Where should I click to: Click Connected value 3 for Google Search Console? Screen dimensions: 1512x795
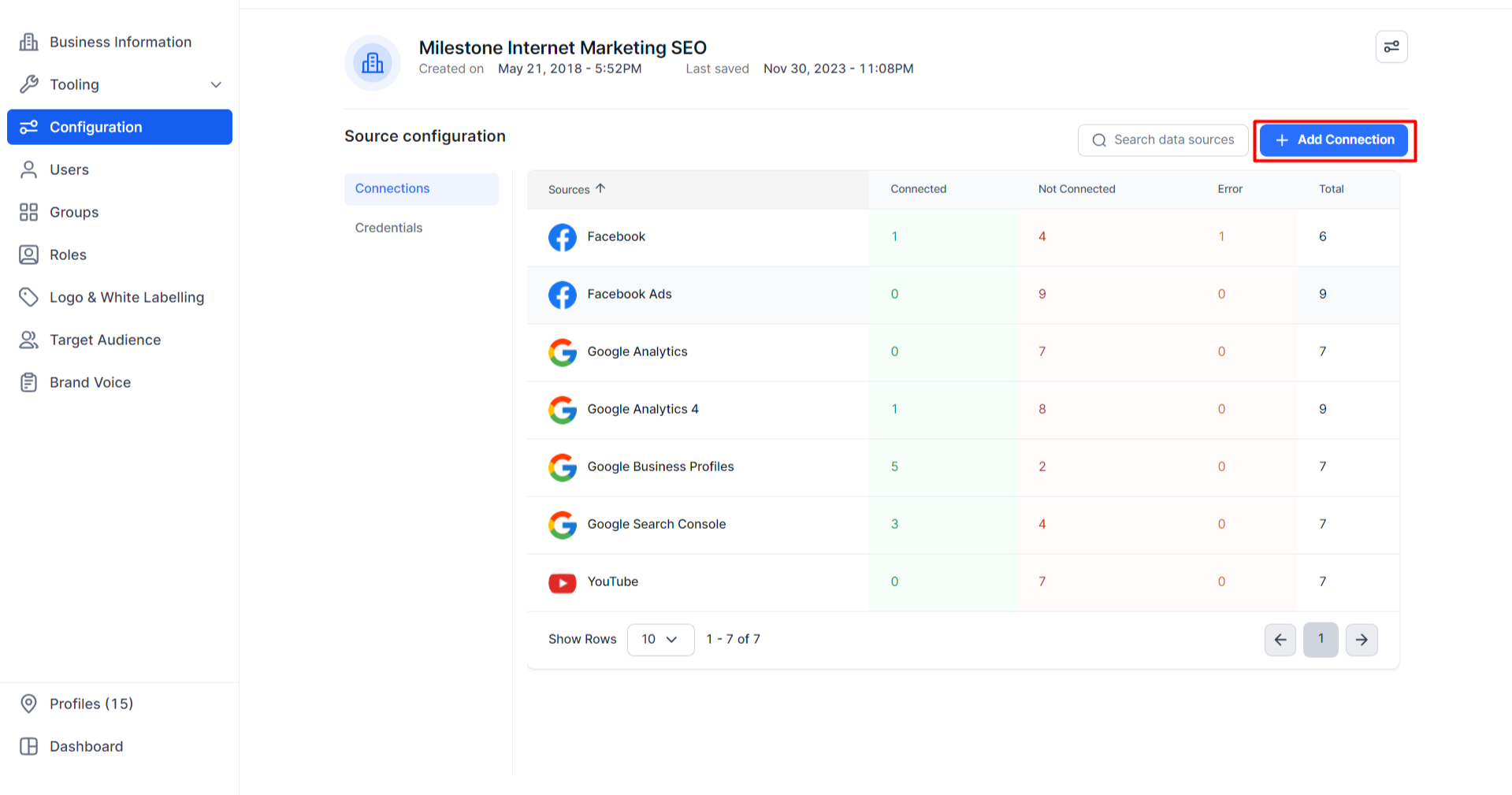coord(894,524)
